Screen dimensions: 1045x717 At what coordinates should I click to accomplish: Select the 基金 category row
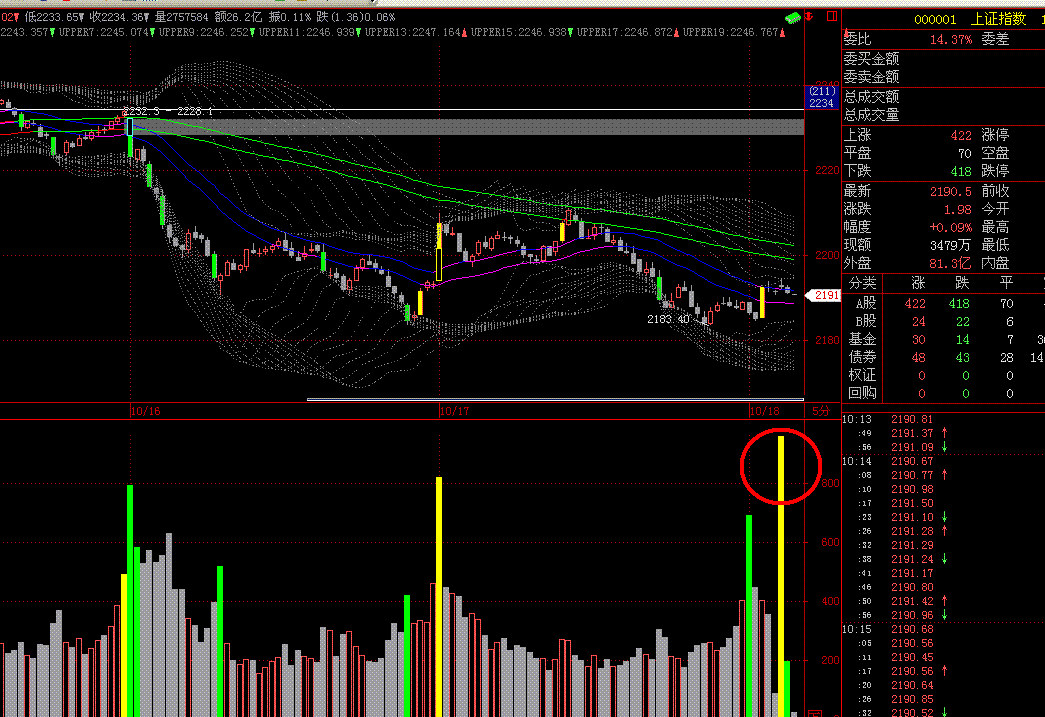861,339
